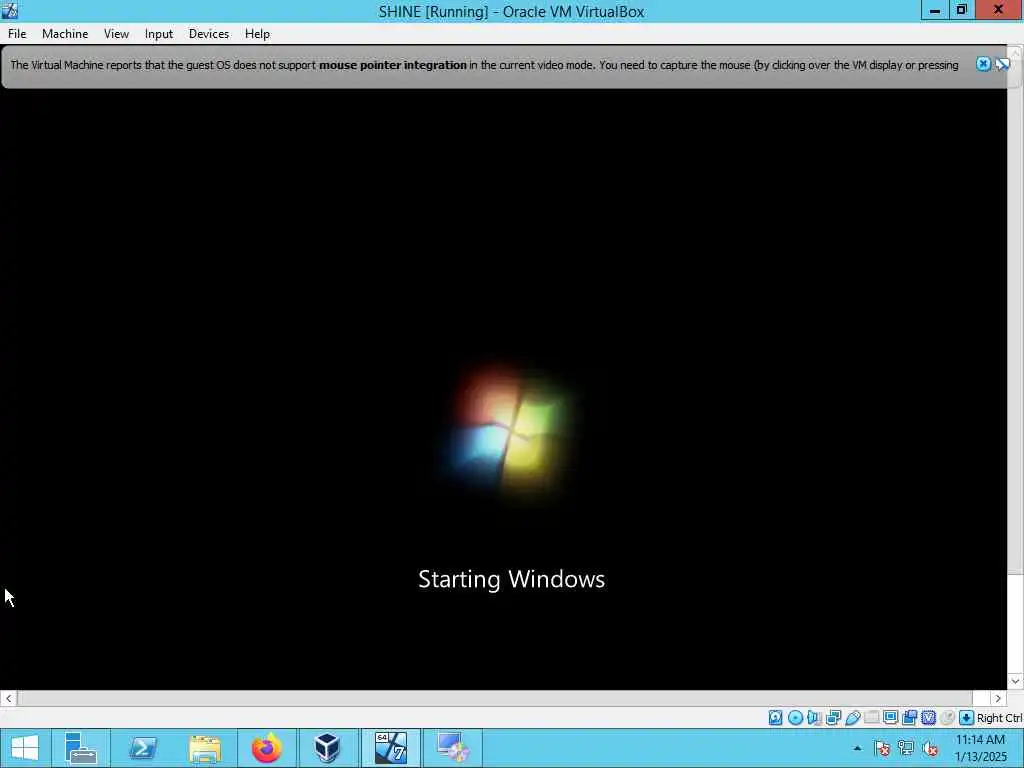This screenshot has width=1024, height=768.
Task: Show hidden system tray icons
Action: click(x=857, y=748)
